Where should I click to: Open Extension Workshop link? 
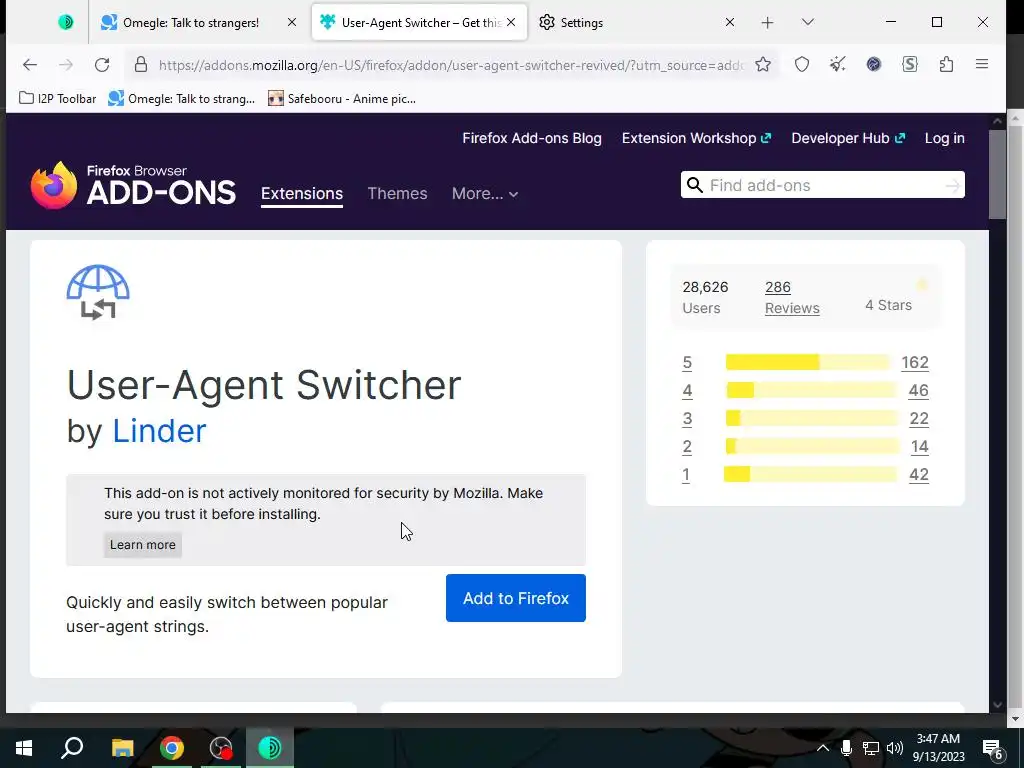696,138
